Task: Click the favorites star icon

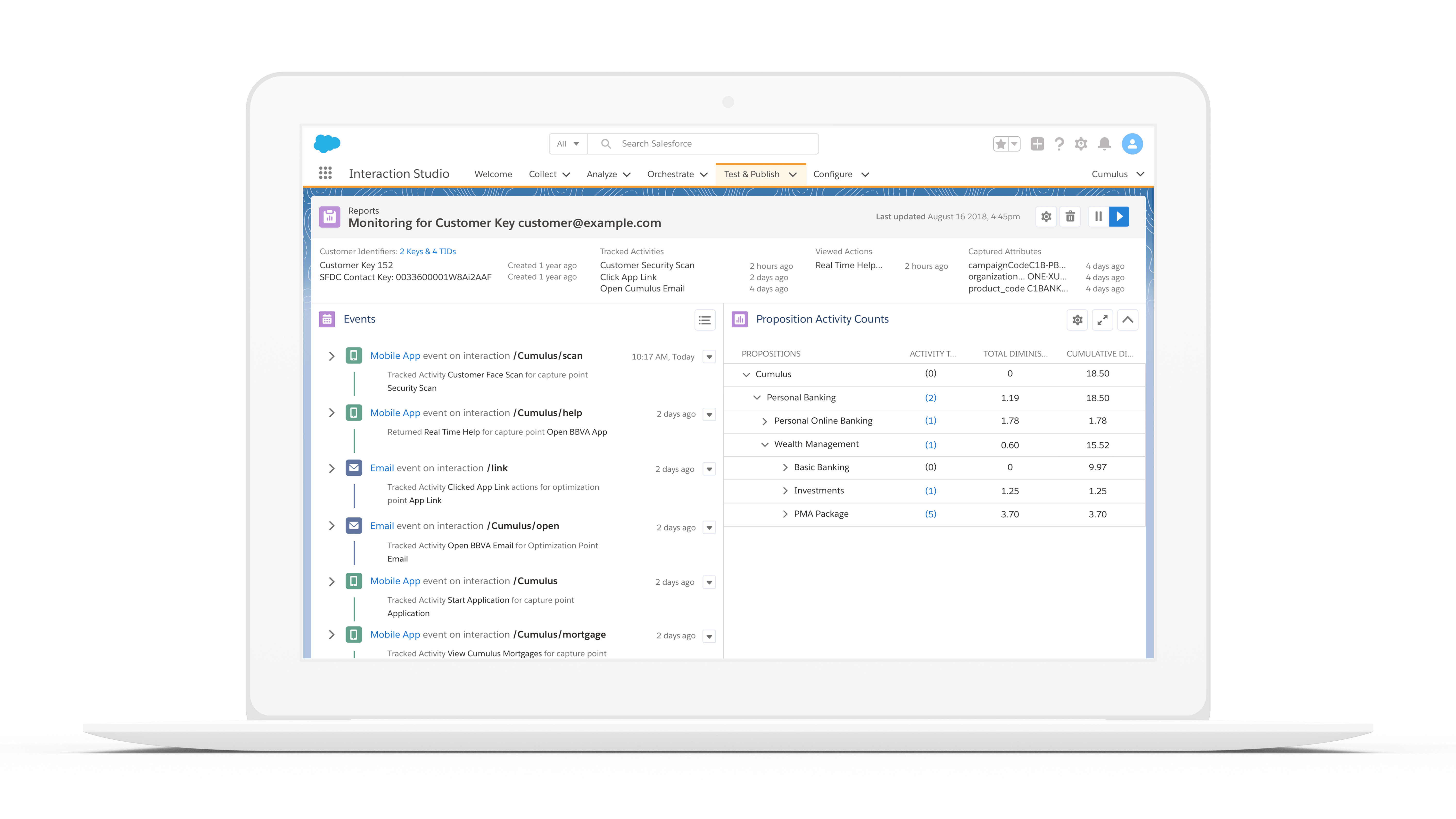Action: 1001,144
